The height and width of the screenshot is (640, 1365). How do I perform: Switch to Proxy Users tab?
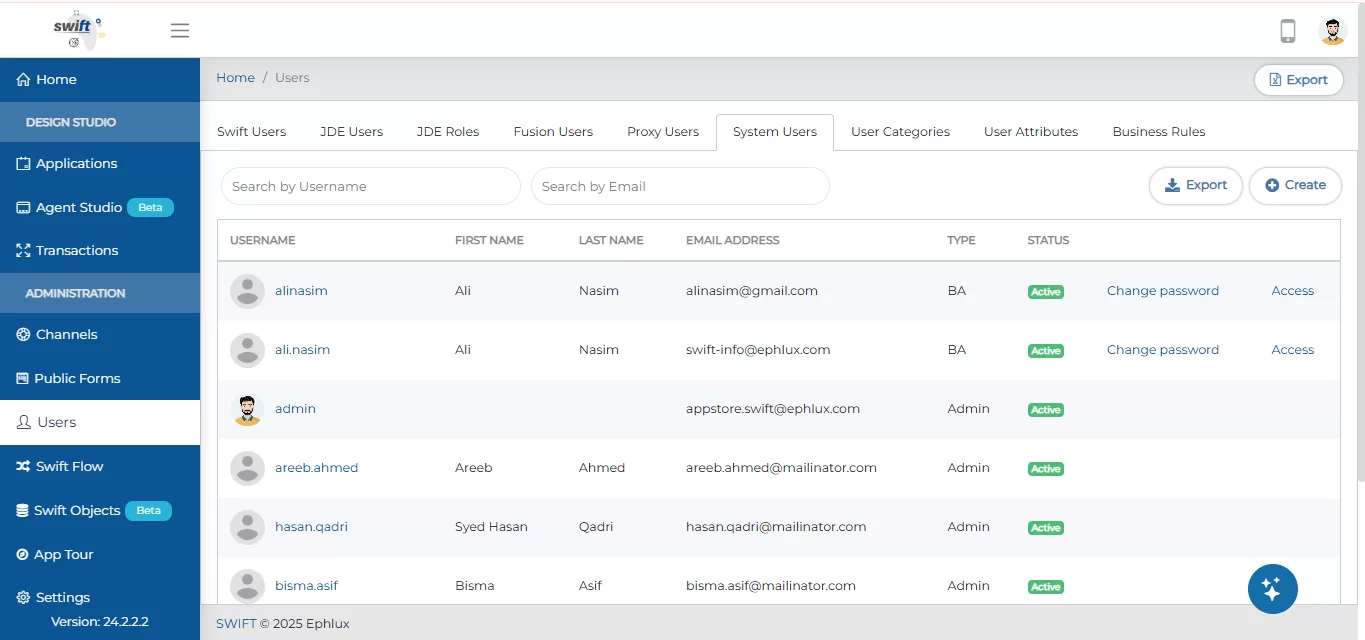point(663,132)
